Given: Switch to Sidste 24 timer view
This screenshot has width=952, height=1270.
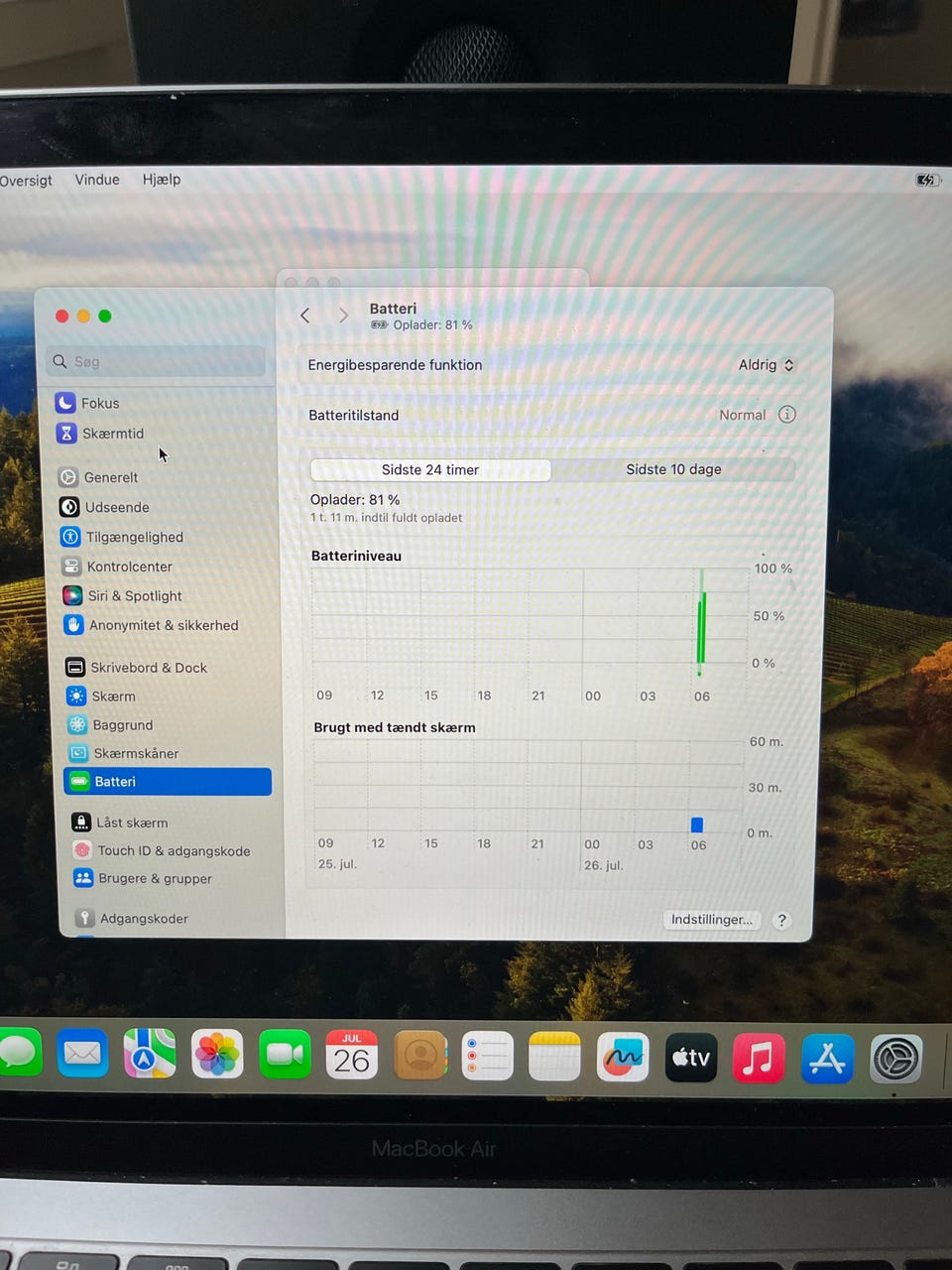Looking at the screenshot, I should (x=430, y=469).
